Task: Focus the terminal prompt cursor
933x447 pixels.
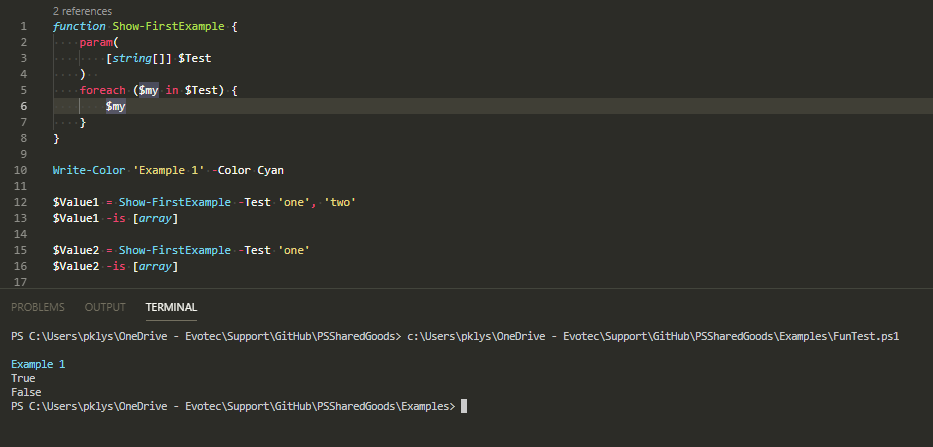Action: click(x=463, y=406)
